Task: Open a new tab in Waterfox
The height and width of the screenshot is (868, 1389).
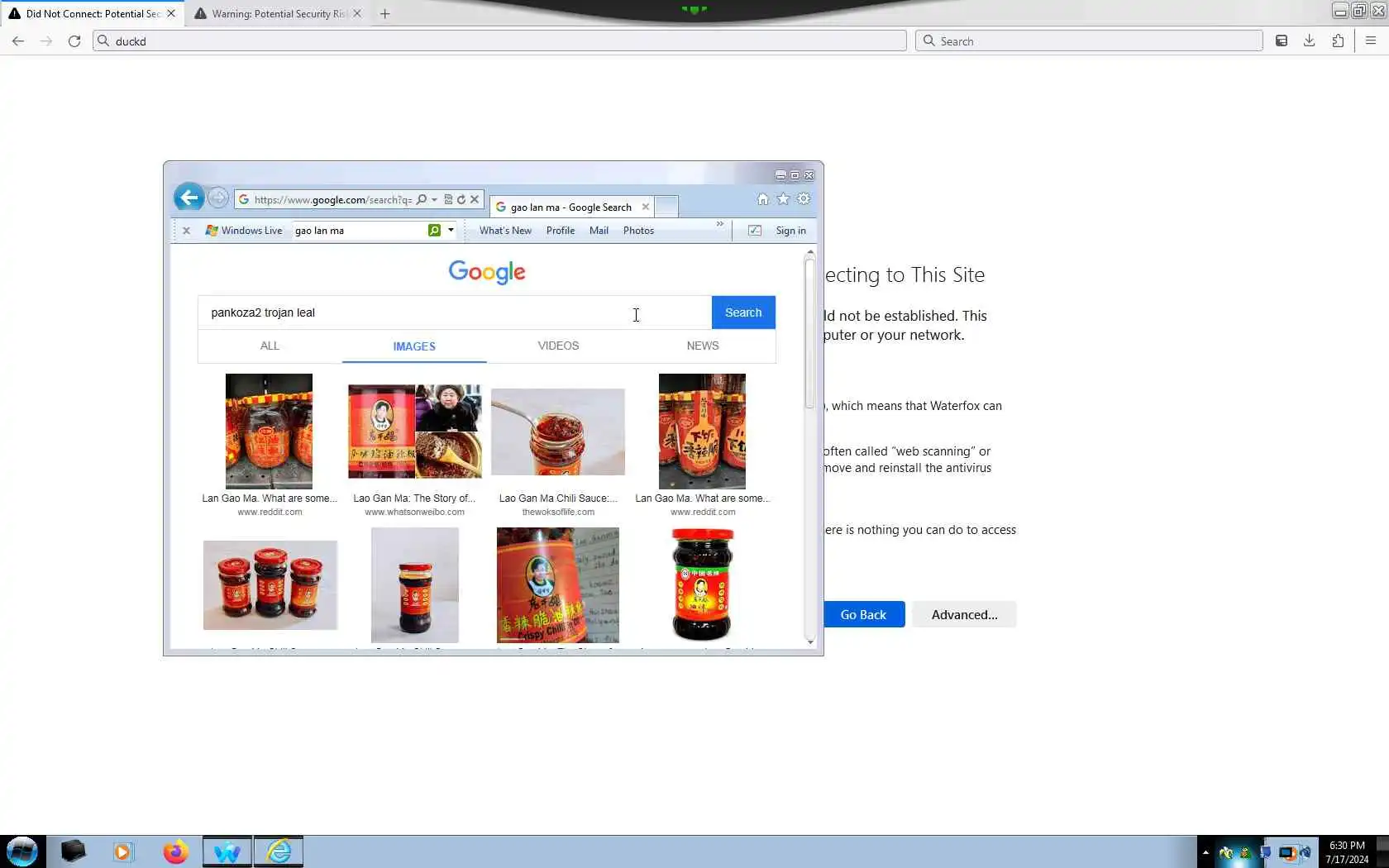Action: [384, 13]
